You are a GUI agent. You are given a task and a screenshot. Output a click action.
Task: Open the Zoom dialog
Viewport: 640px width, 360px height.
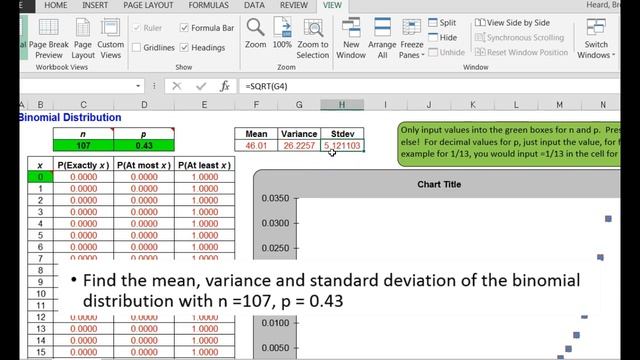pyautogui.click(x=256, y=33)
